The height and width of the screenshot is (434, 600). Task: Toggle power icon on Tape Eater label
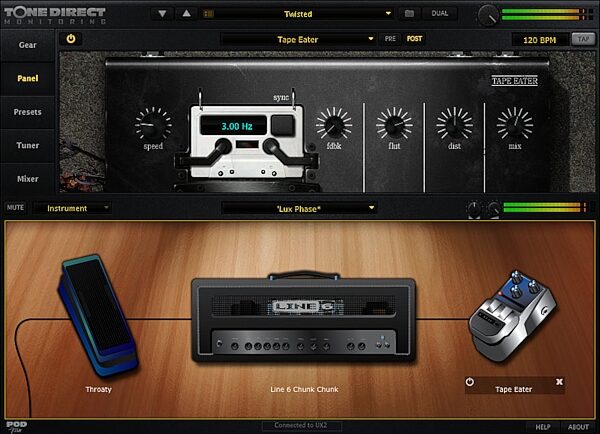pyautogui.click(x=470, y=382)
